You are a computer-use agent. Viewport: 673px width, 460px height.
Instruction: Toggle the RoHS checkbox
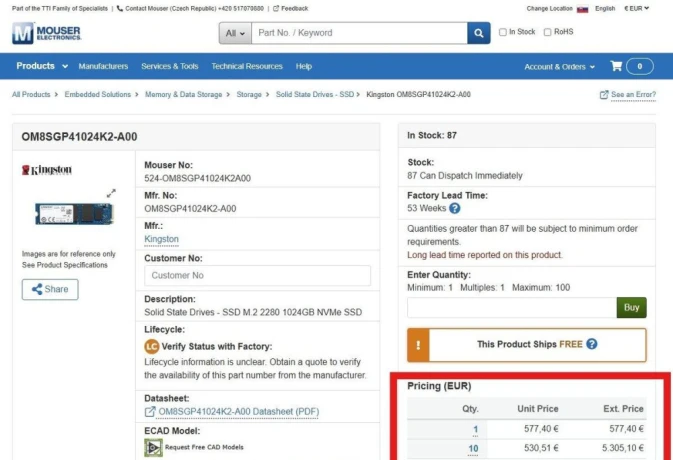click(x=547, y=32)
